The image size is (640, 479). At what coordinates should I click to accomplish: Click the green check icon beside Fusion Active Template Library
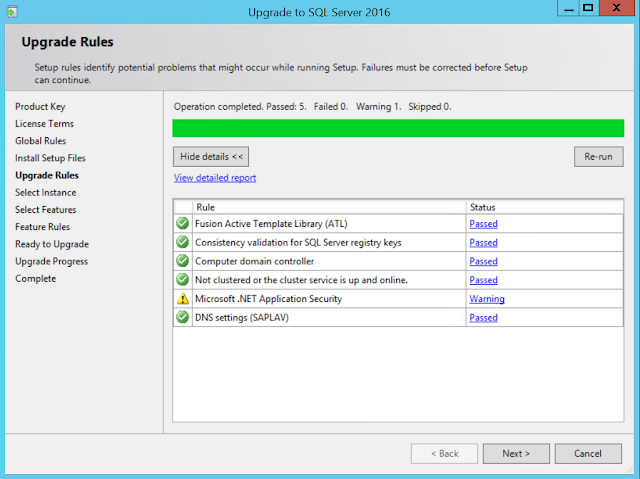pos(182,223)
